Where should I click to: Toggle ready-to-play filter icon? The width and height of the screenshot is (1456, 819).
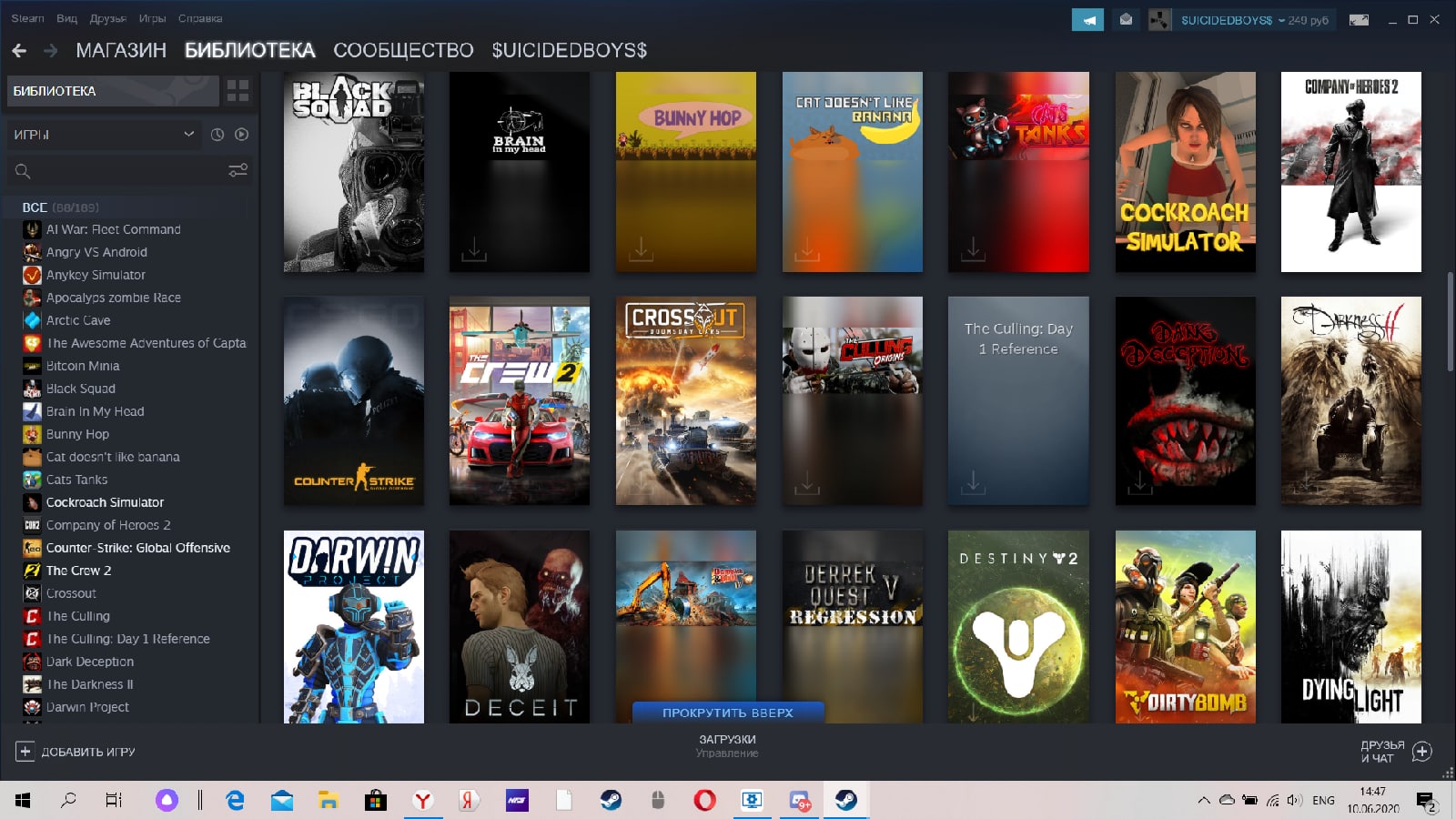pyautogui.click(x=241, y=135)
